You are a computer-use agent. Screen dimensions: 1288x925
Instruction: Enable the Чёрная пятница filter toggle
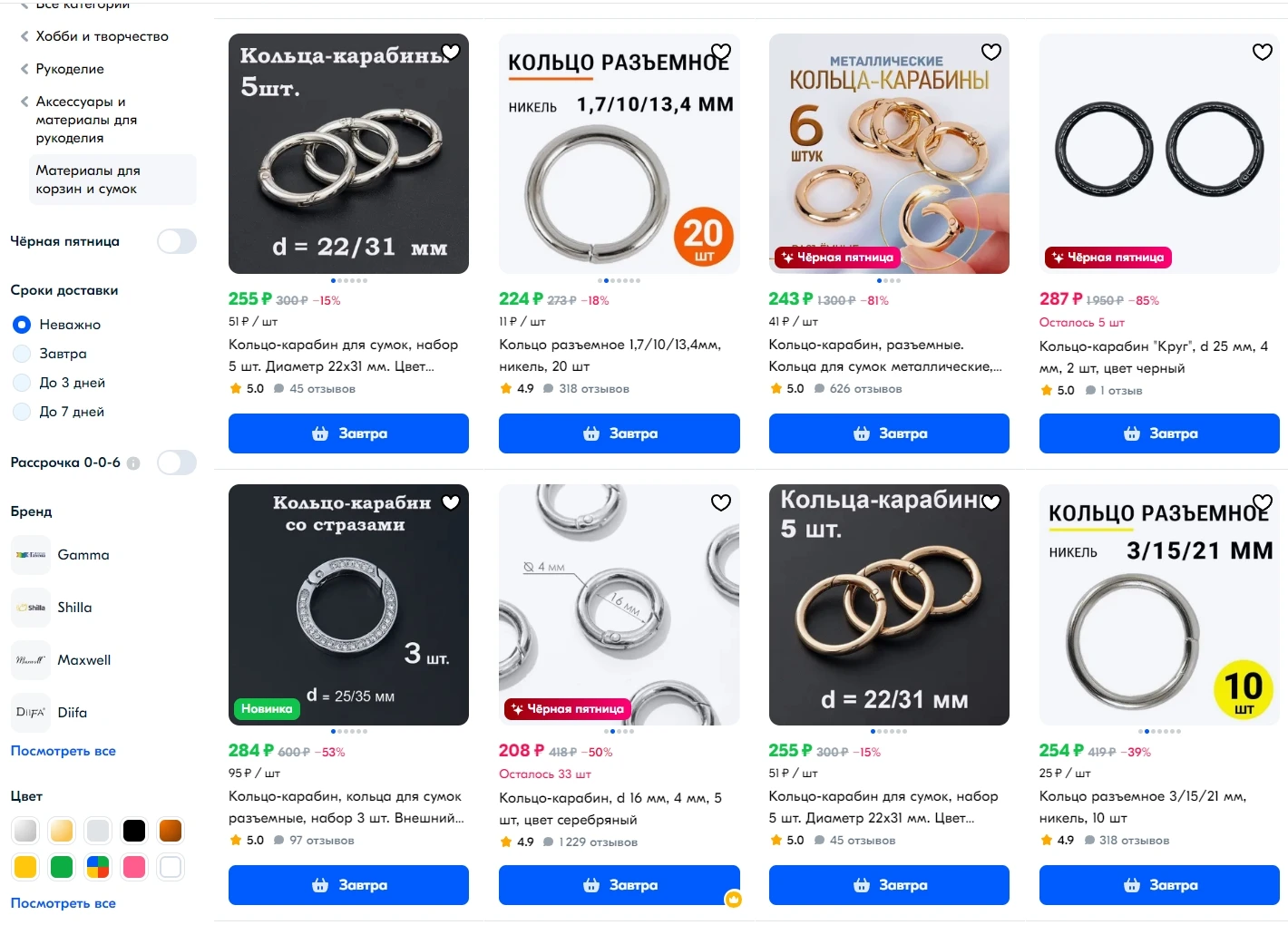click(x=176, y=241)
